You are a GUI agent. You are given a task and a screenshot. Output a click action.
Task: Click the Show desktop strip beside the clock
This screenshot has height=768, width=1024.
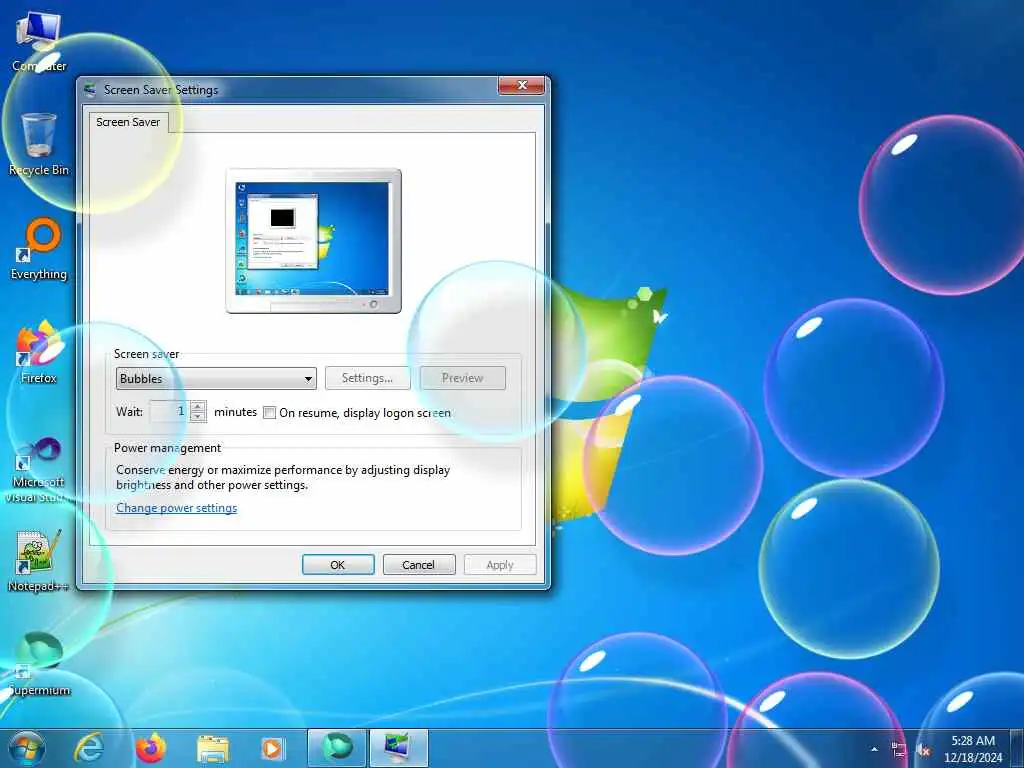point(1017,748)
